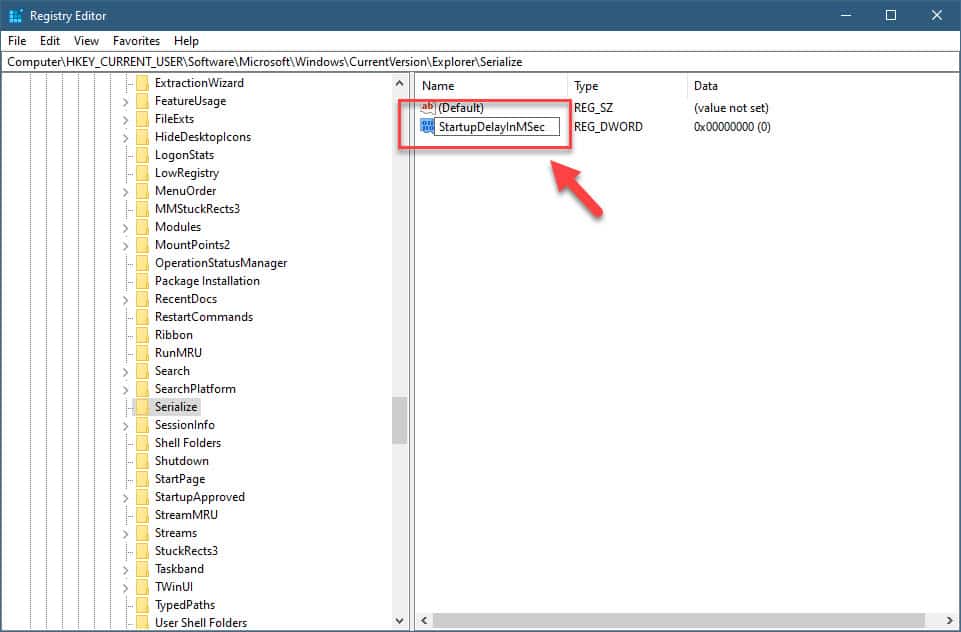The image size is (961, 632).
Task: Open the Help menu
Action: click(x=186, y=40)
